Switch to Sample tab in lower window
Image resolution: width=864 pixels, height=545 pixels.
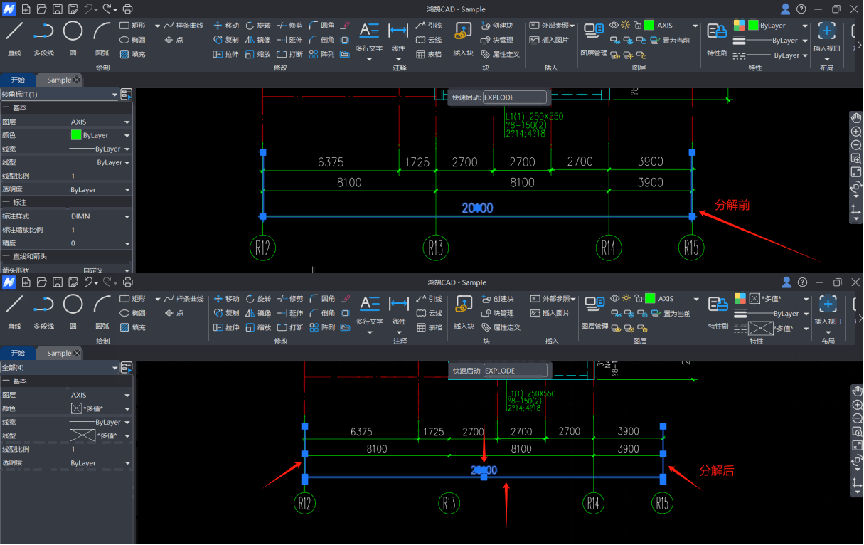point(60,353)
